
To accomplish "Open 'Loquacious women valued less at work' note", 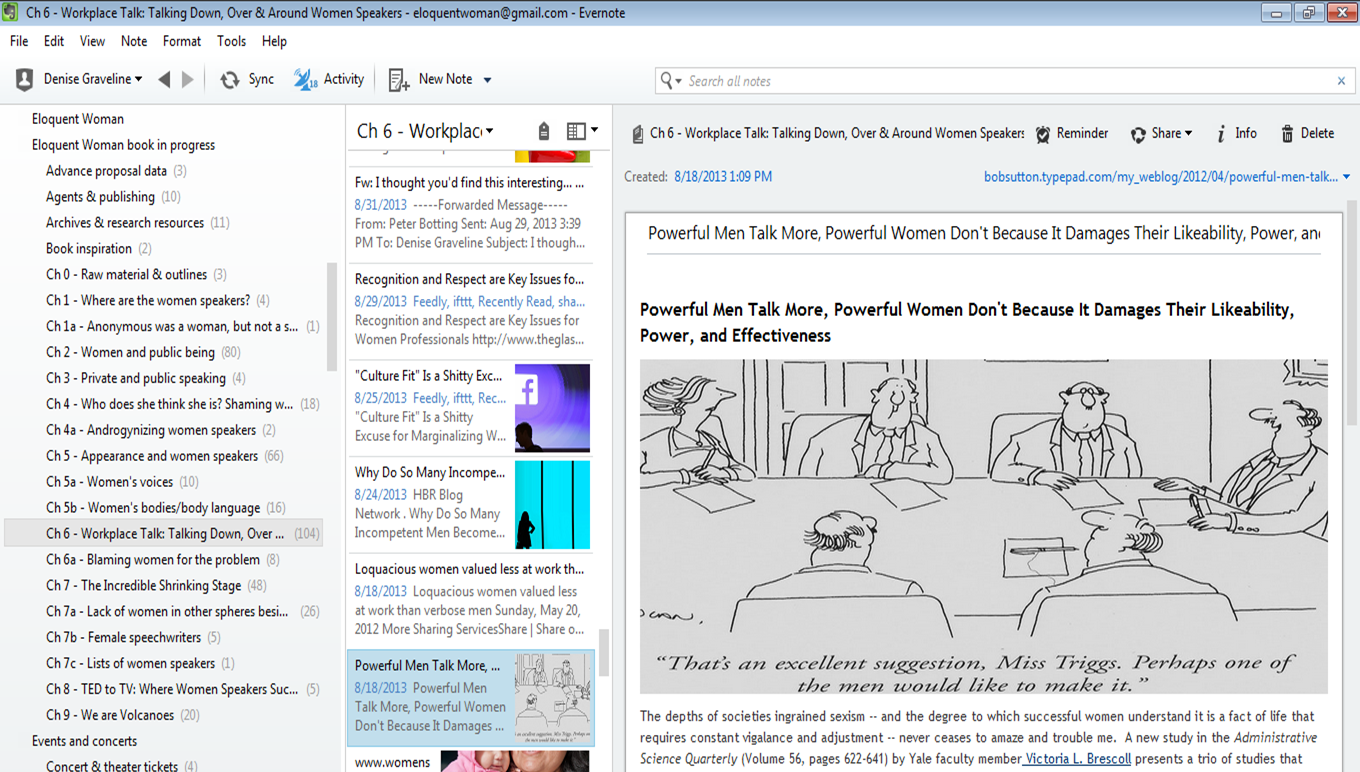I will 470,599.
